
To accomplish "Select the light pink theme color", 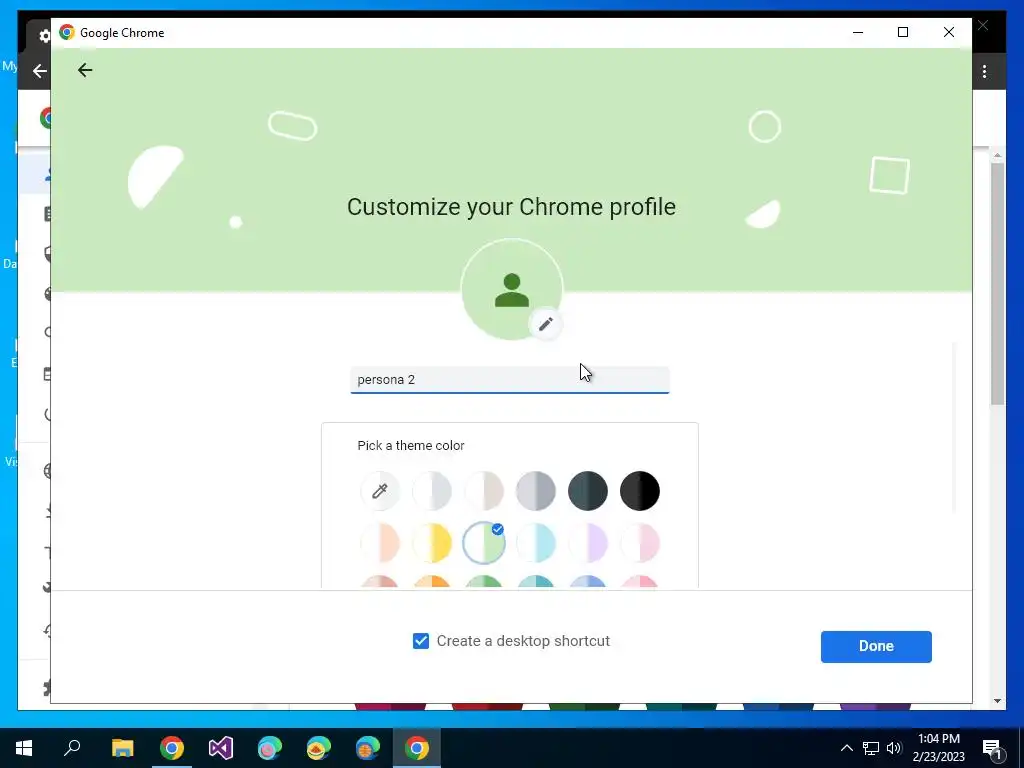I will click(640, 543).
